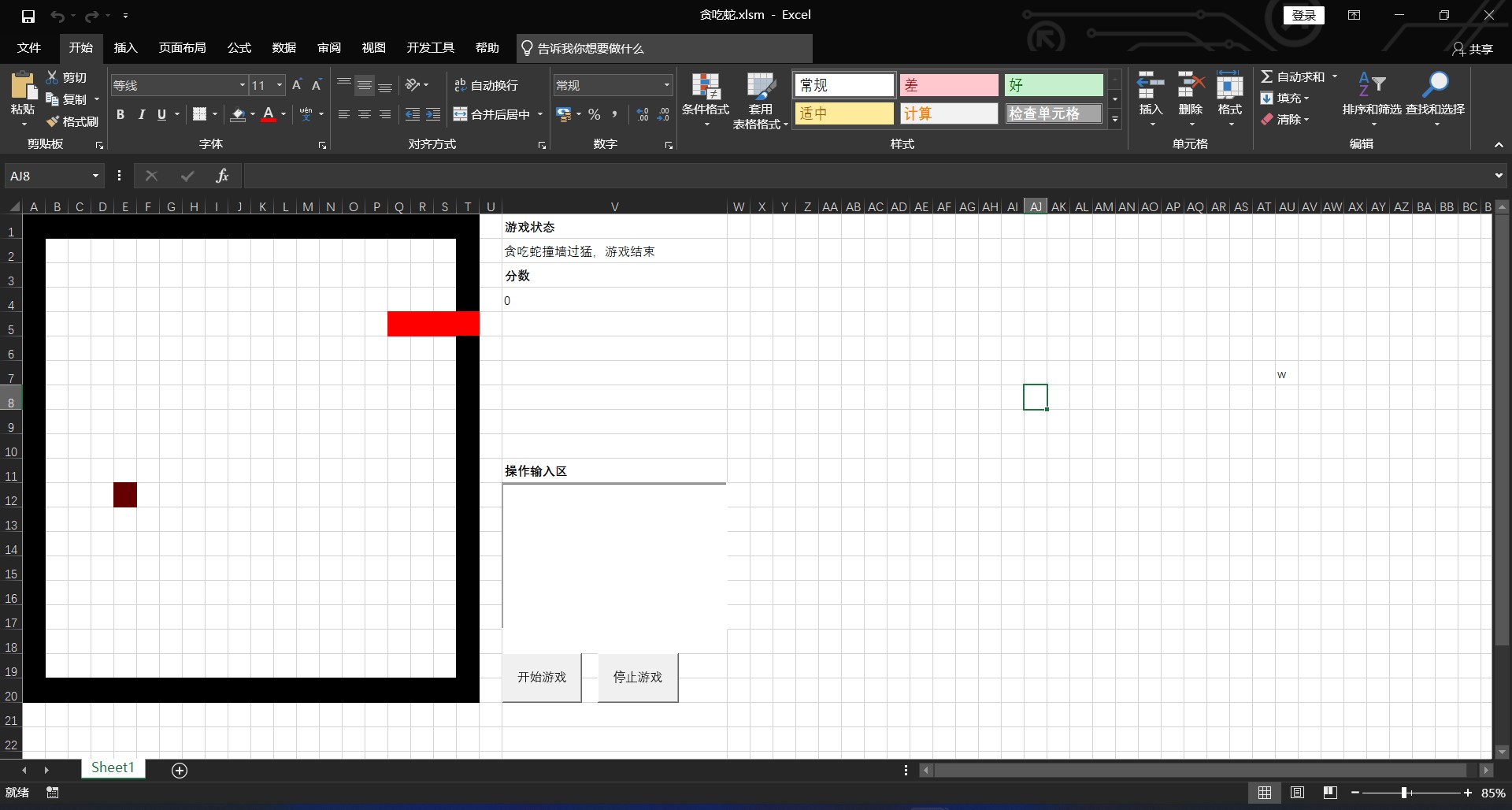Open Format as Table (套用表格格式)
The image size is (1512, 810).
point(760,100)
